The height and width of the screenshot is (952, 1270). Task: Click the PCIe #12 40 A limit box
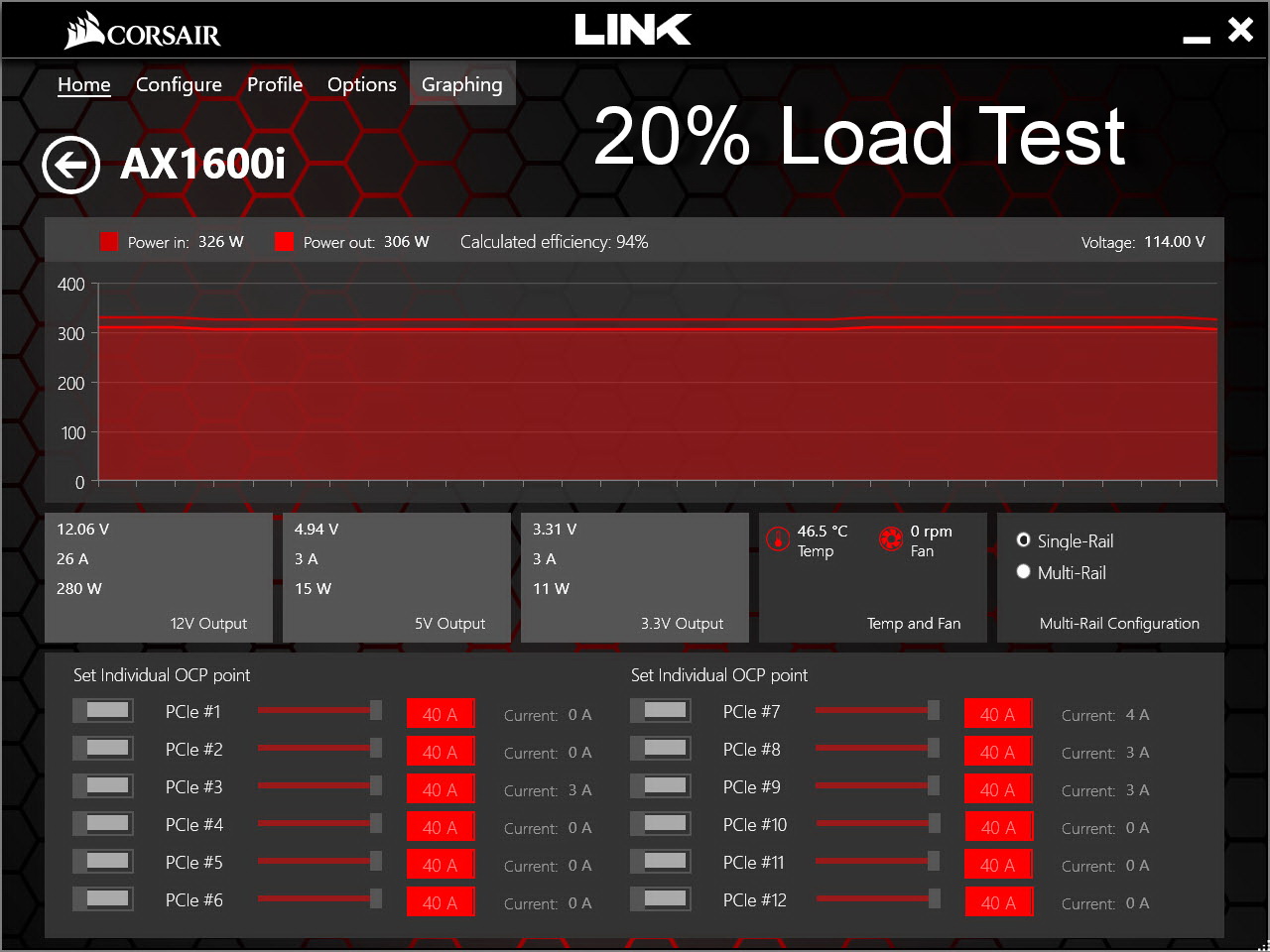point(998,902)
